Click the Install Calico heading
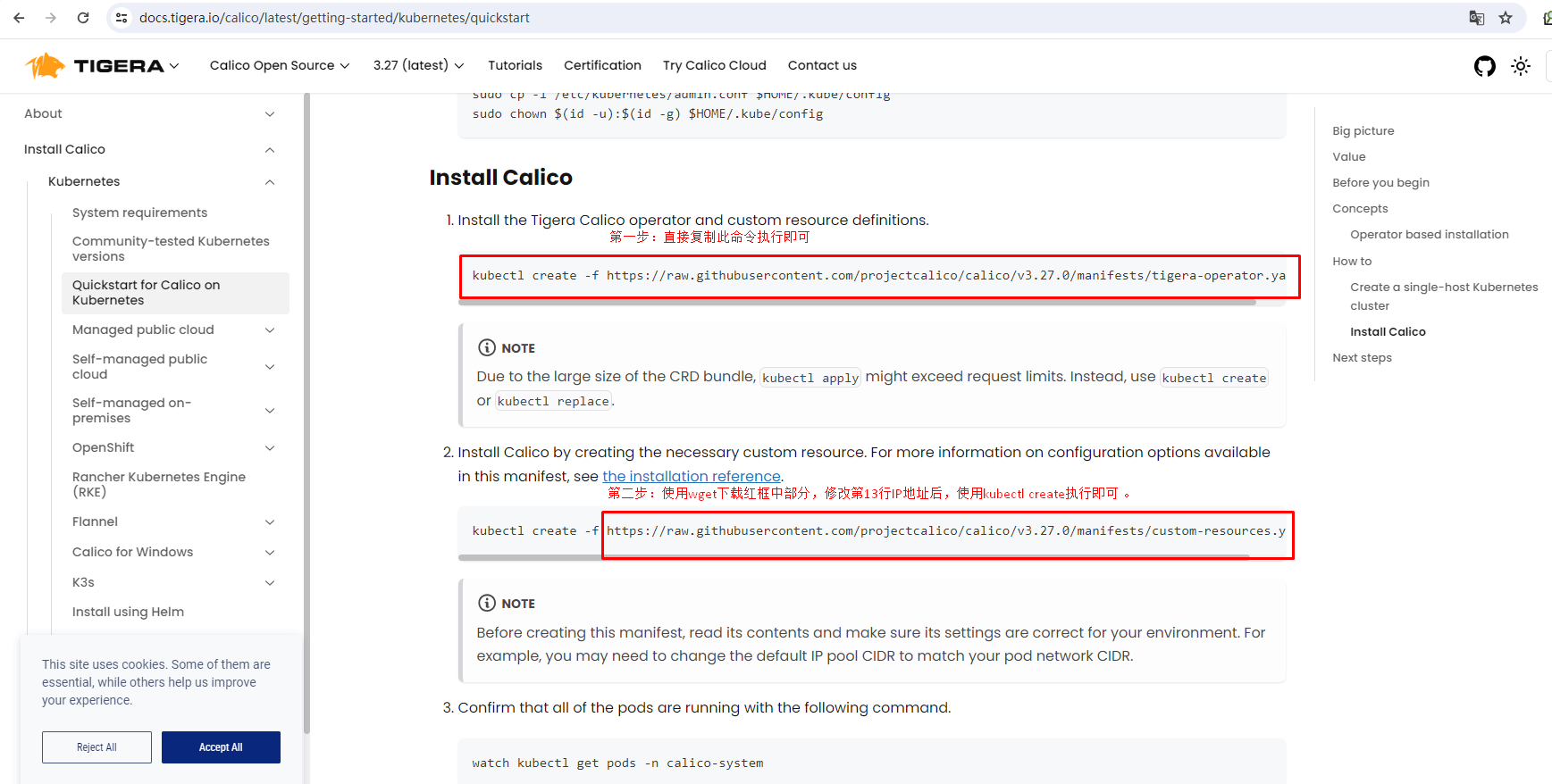Screen dimensions: 1552x784 click(500, 177)
